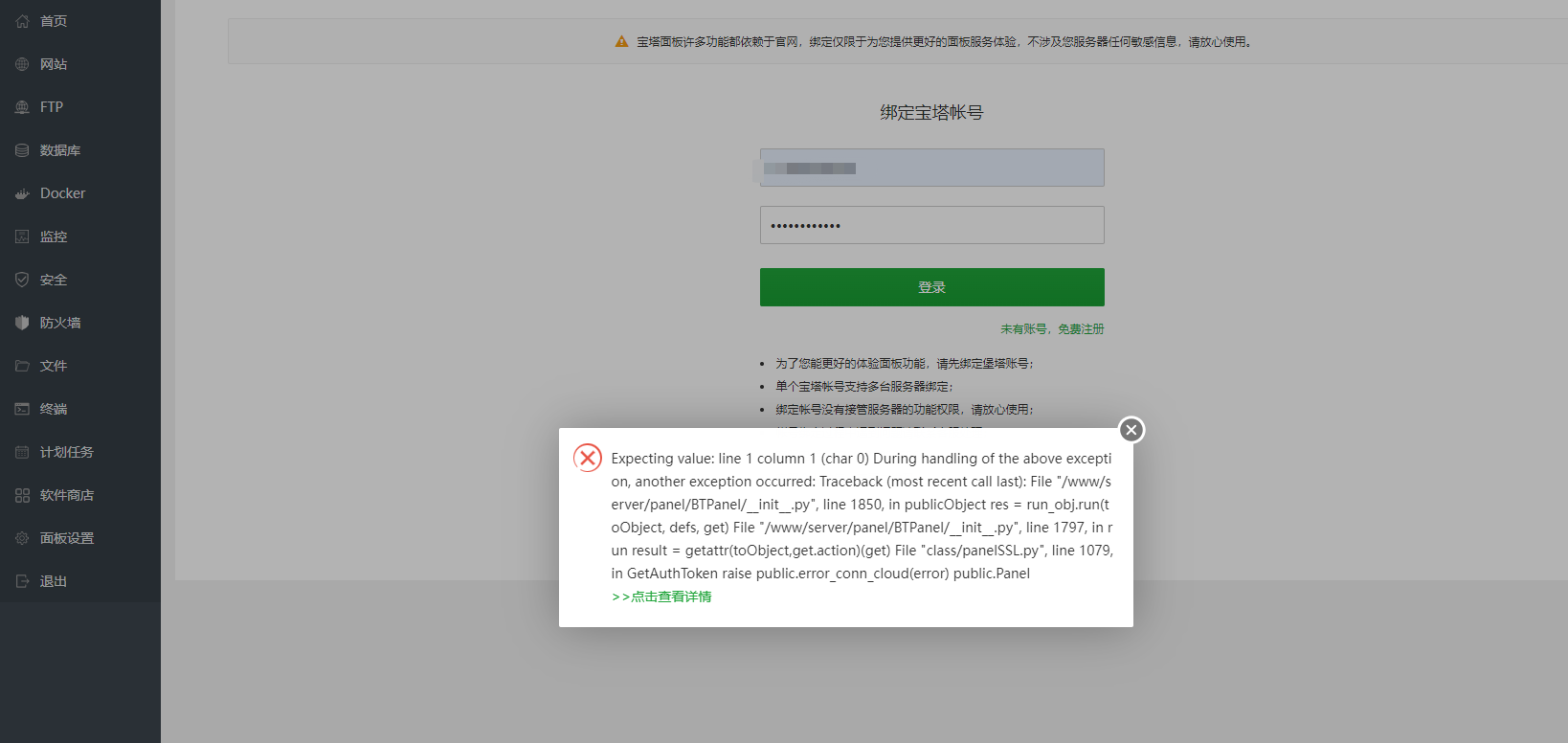Click the green 登录 button

coord(932,287)
